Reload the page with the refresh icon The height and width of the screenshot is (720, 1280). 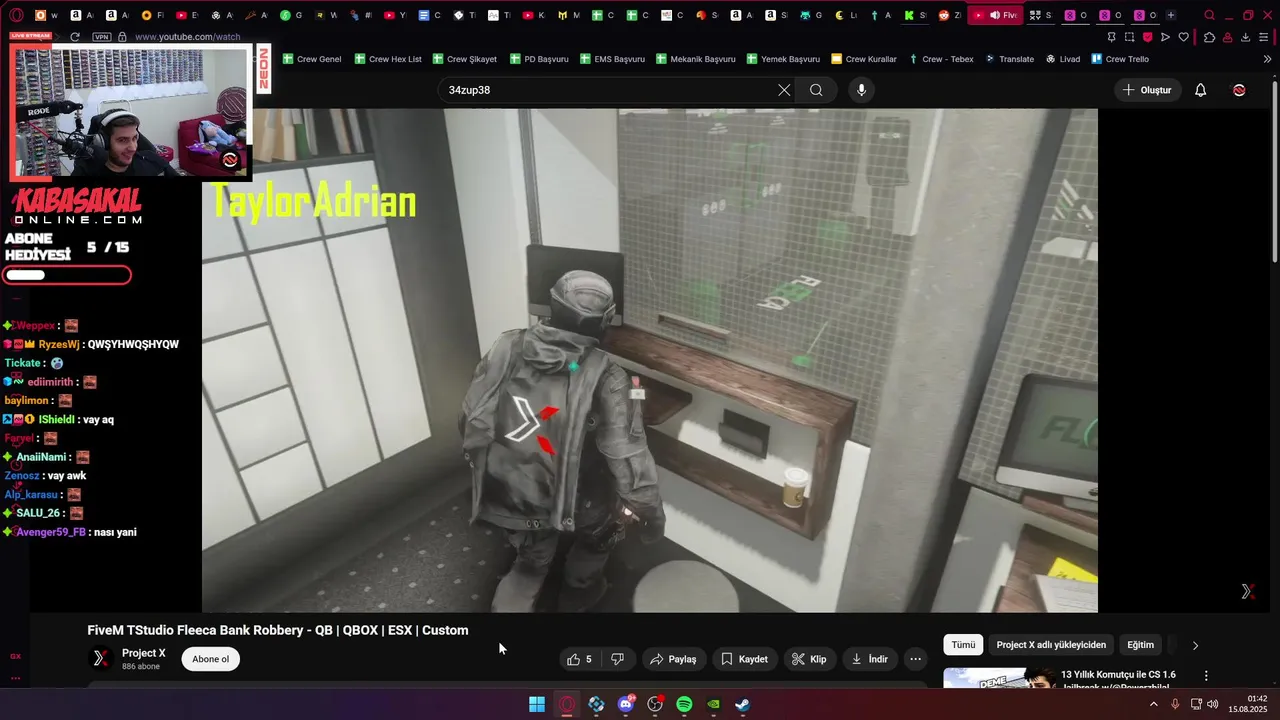(75, 37)
